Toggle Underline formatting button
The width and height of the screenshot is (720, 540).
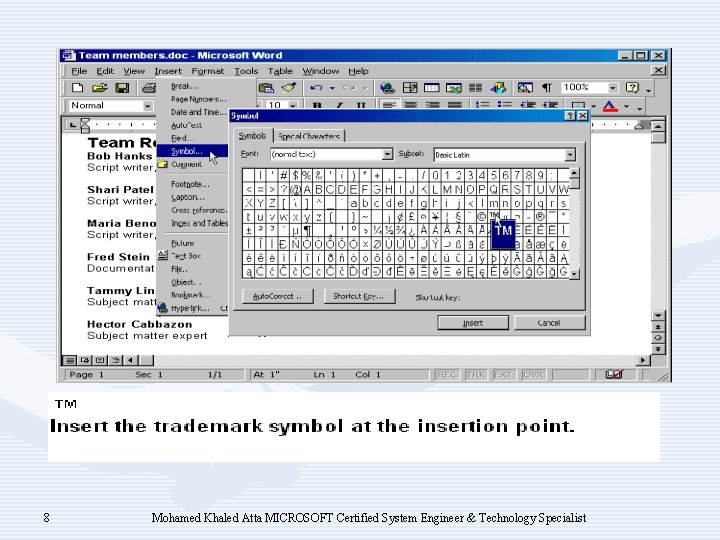click(361, 106)
